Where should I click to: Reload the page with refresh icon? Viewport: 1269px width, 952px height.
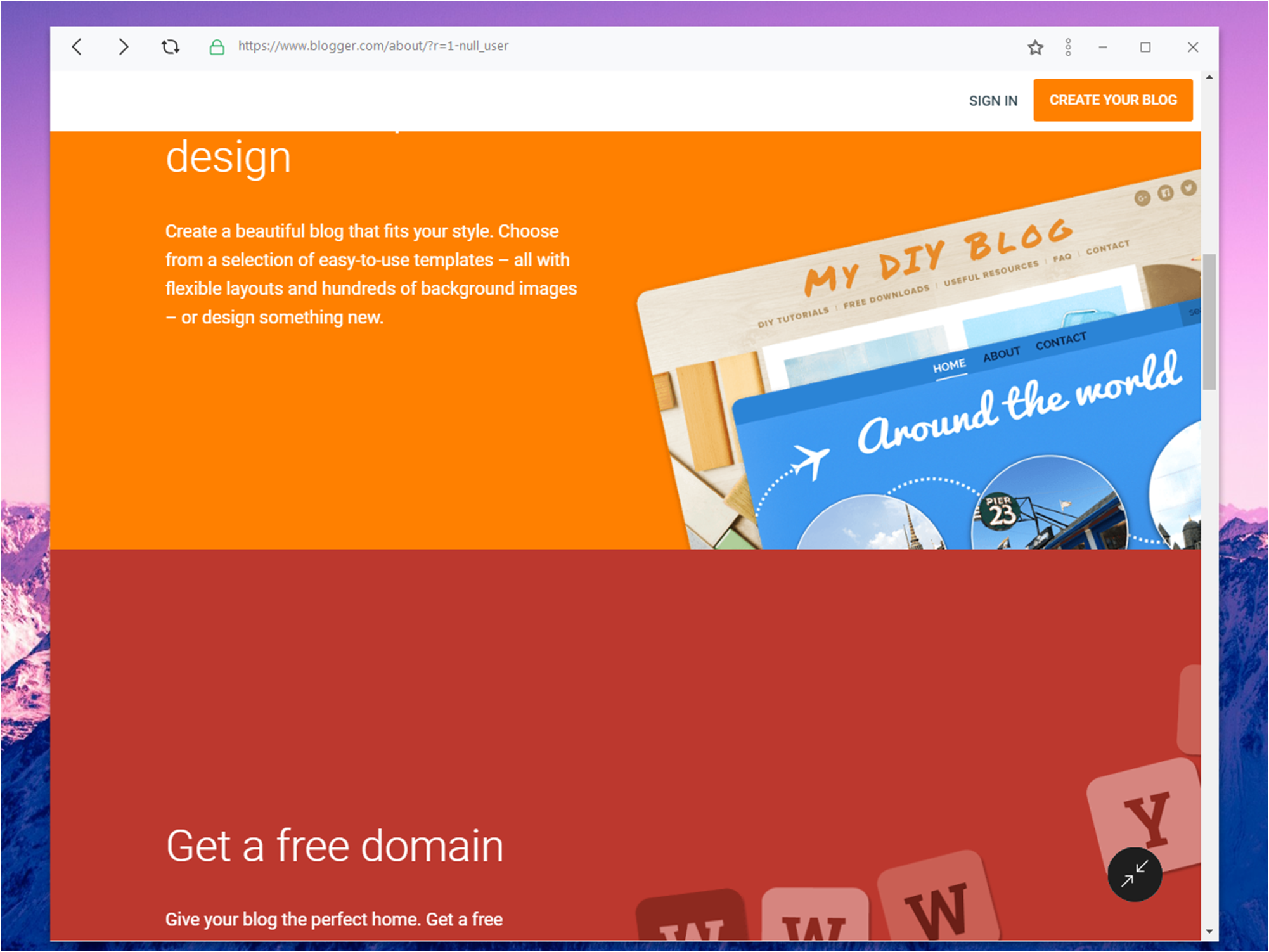tap(170, 47)
